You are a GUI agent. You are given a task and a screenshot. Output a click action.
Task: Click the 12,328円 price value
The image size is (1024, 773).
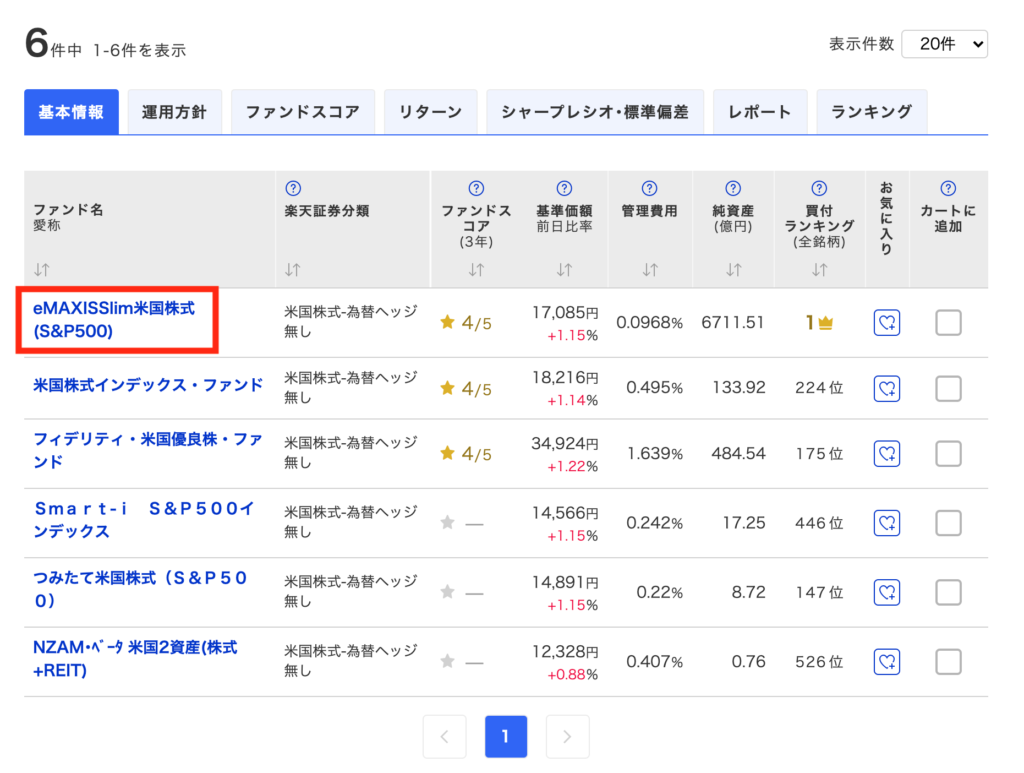pyautogui.click(x=565, y=652)
